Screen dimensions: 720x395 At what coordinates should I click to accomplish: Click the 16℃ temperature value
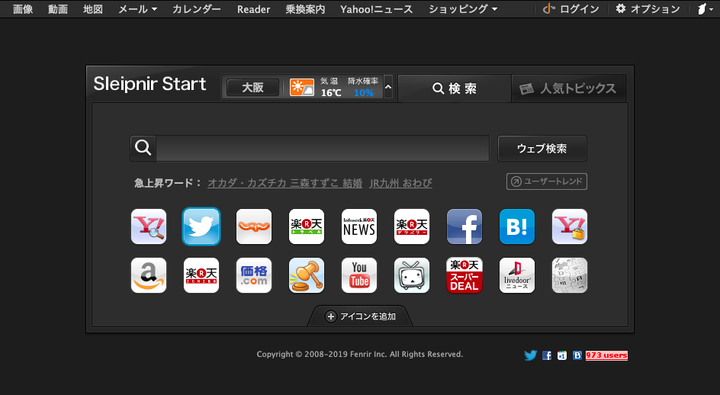(x=331, y=92)
